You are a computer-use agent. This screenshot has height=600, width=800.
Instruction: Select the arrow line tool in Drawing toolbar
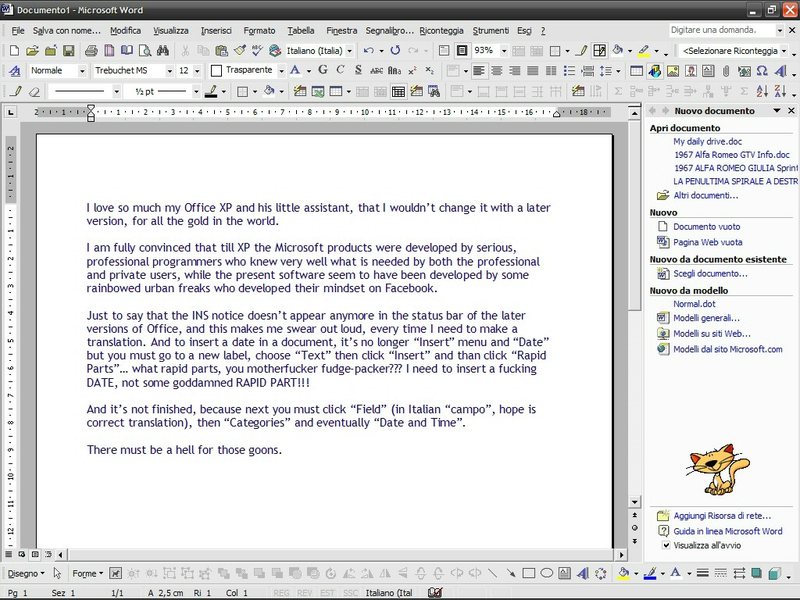click(511, 573)
